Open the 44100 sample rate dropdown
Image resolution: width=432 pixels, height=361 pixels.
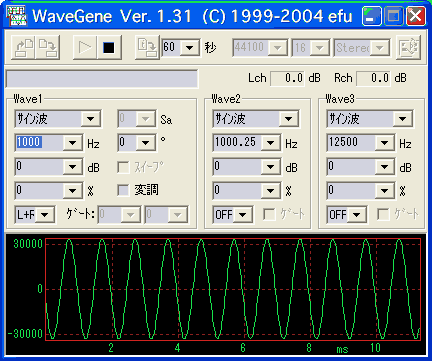coord(277,48)
